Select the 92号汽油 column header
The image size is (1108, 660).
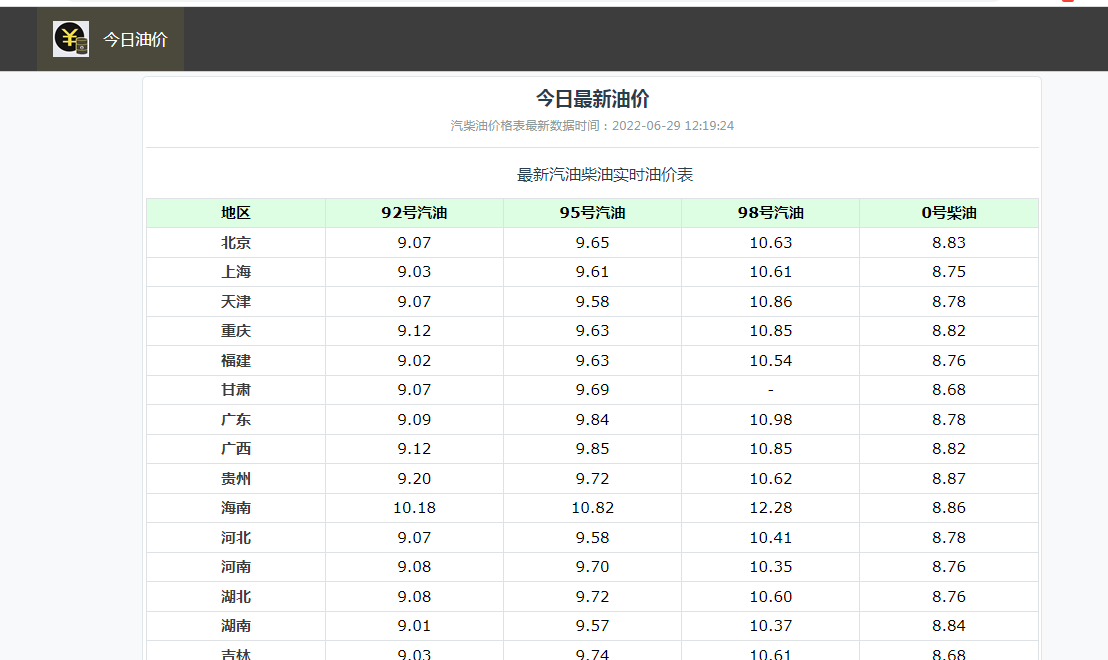point(414,213)
